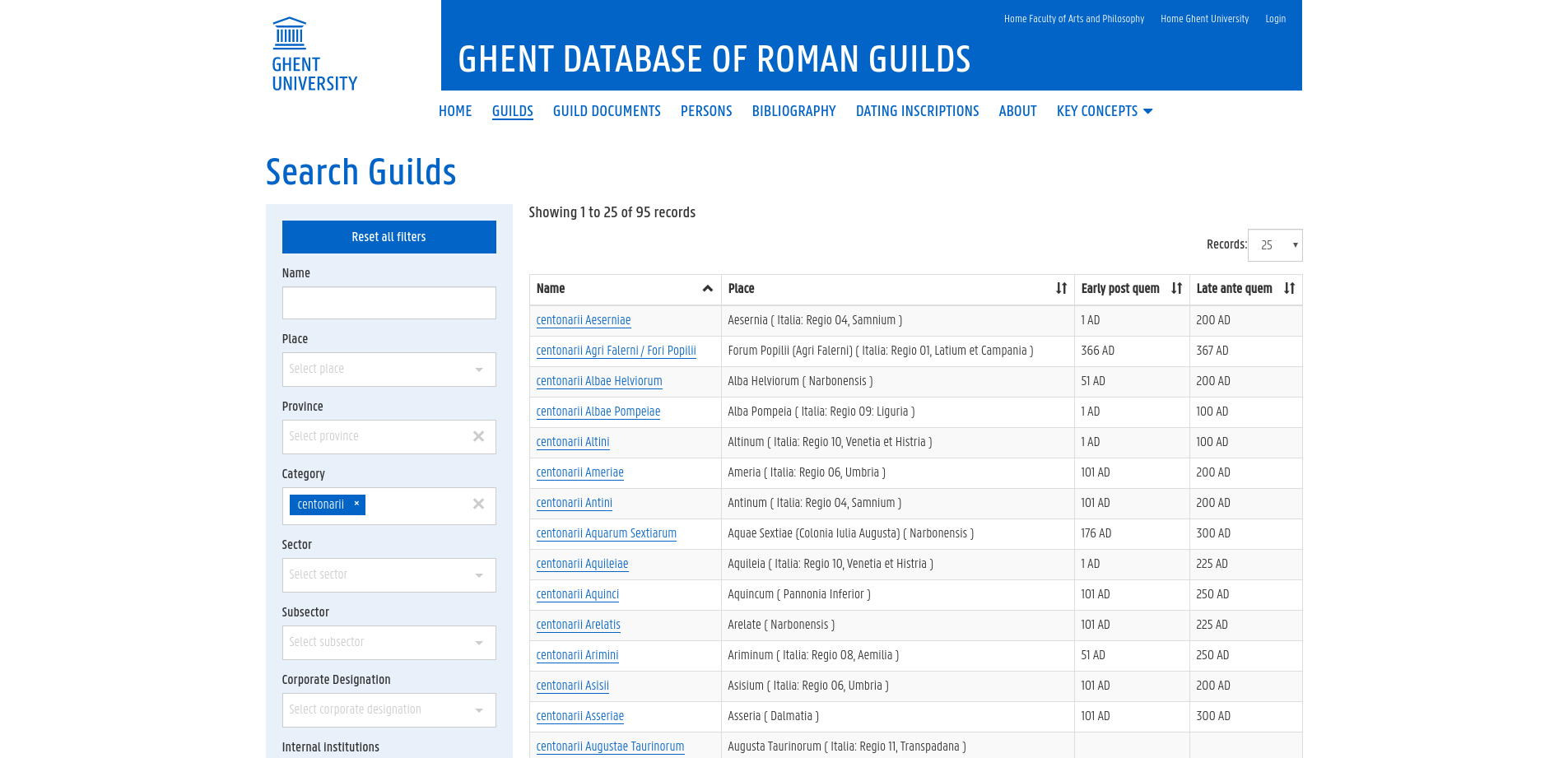The width and height of the screenshot is (1568, 758).
Task: Sort by Place column sort icon
Action: tap(1061, 289)
